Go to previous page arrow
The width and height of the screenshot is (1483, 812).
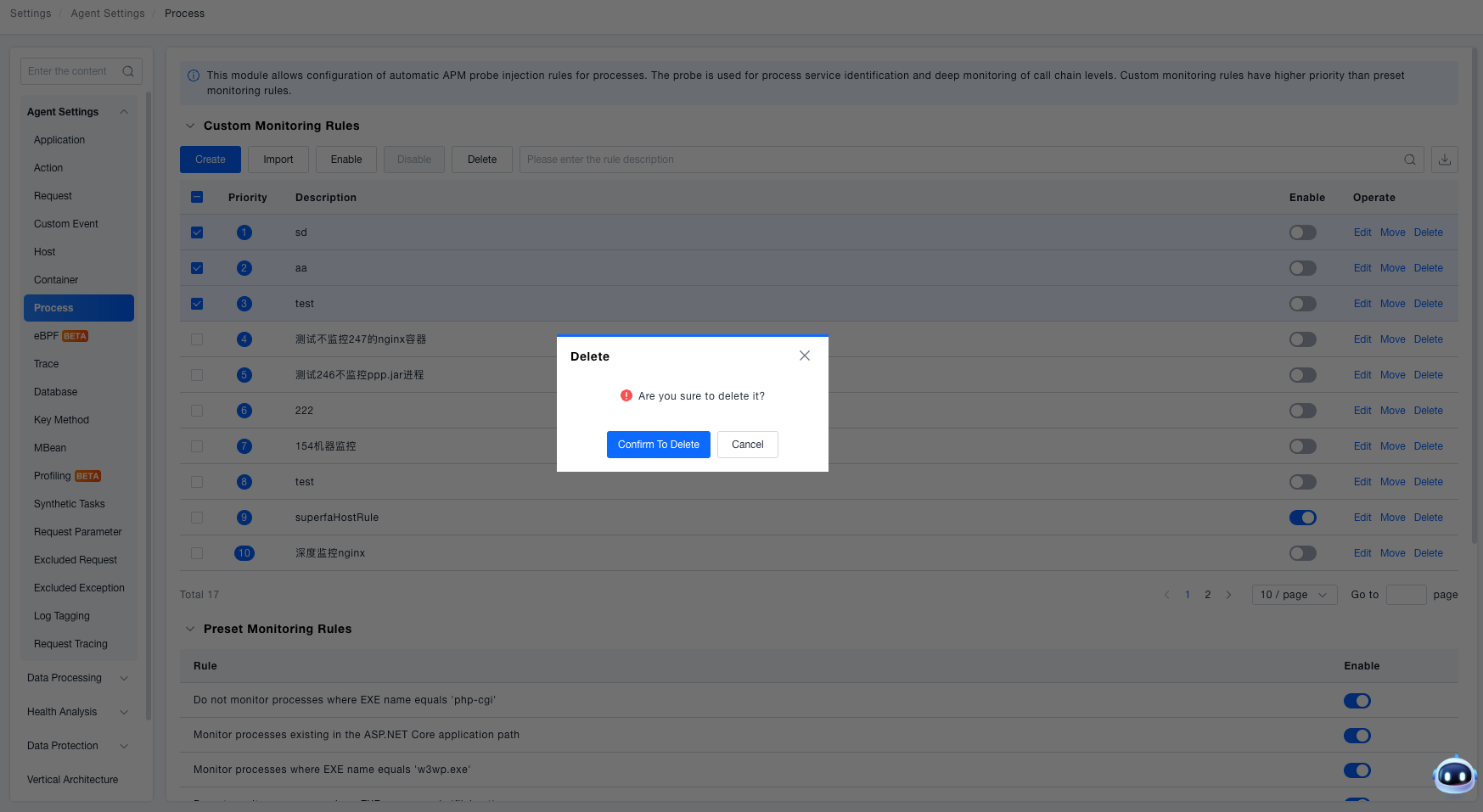(1167, 595)
